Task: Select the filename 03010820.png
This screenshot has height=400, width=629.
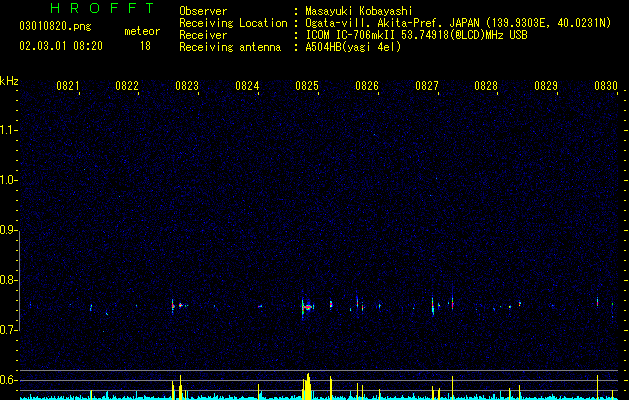Action: pyautogui.click(x=55, y=26)
